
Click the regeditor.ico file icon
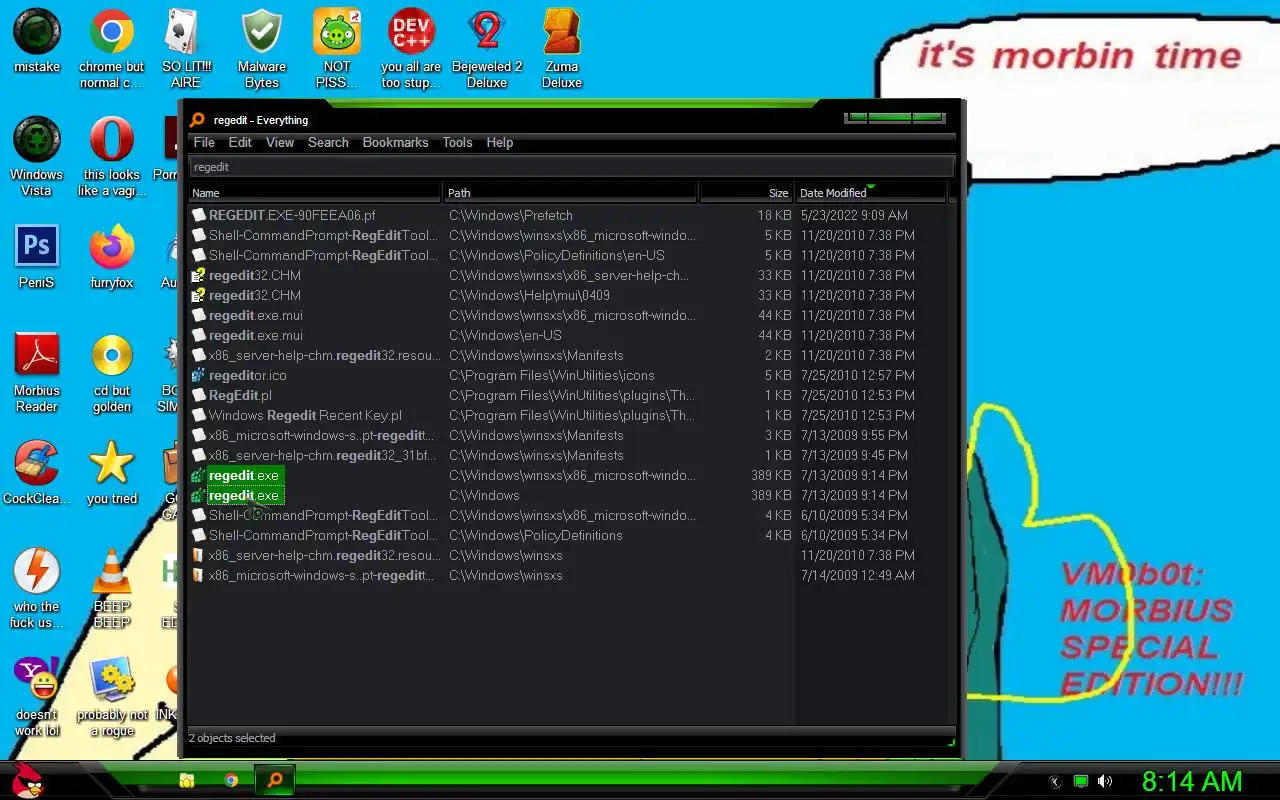click(198, 375)
